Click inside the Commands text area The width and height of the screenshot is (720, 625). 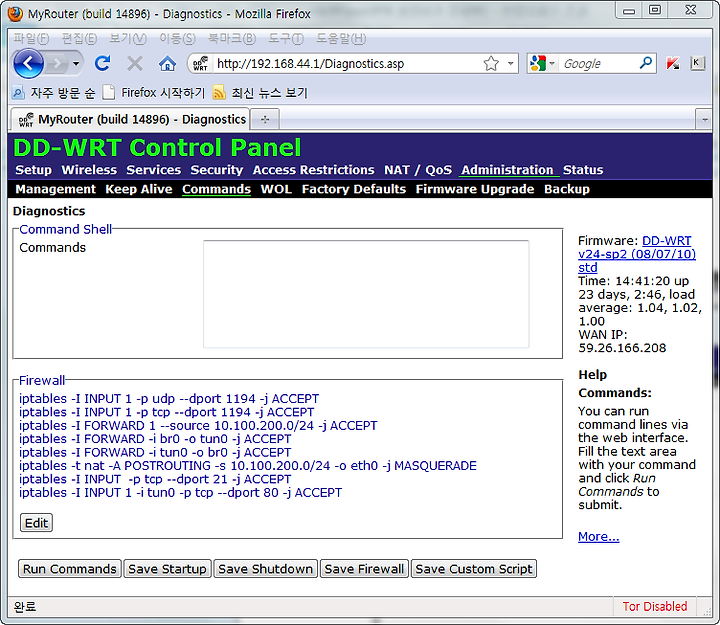pos(366,294)
